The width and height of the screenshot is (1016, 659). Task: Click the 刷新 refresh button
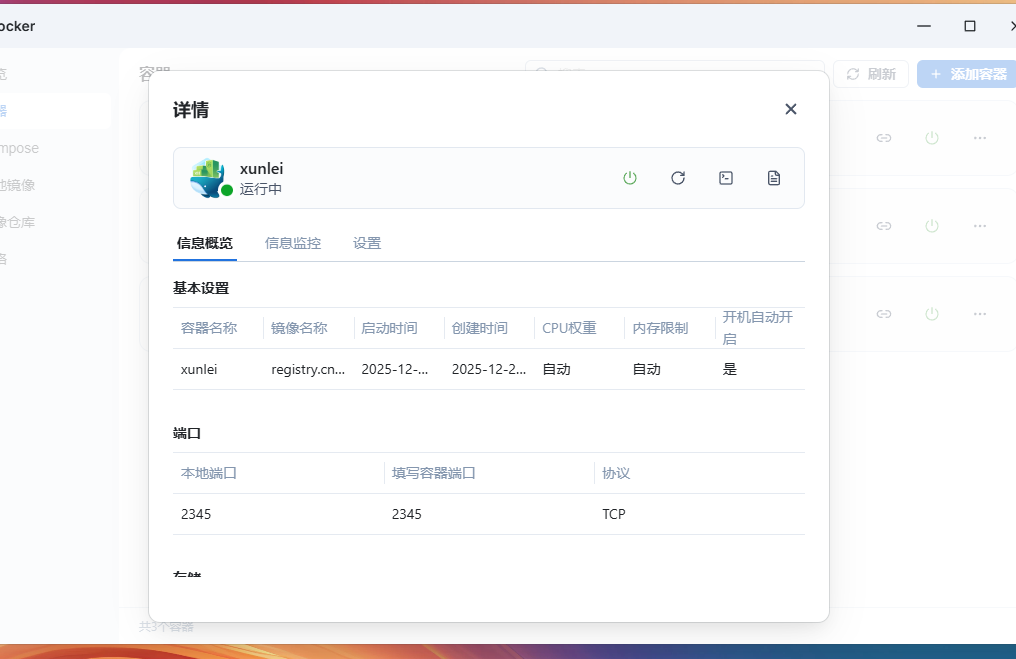870,73
